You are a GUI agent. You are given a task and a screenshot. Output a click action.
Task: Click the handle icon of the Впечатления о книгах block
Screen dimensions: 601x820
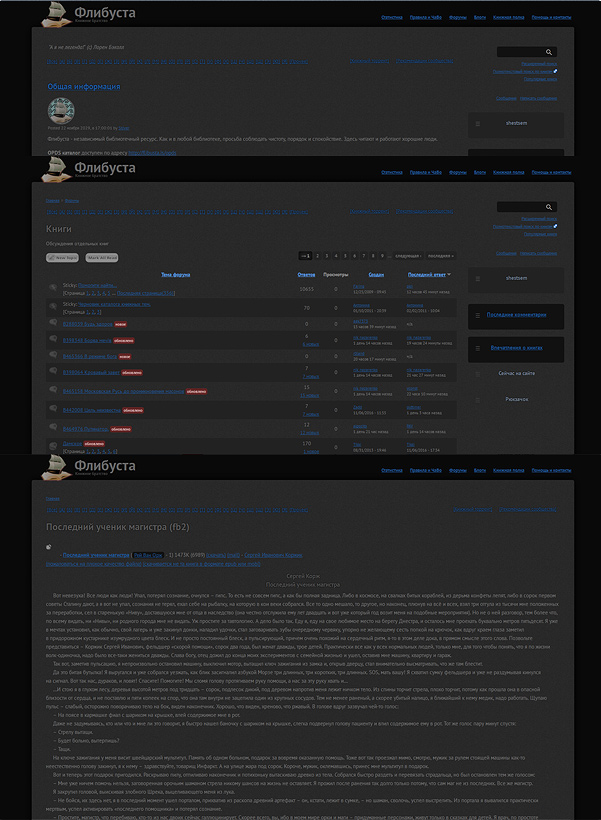coord(478,348)
